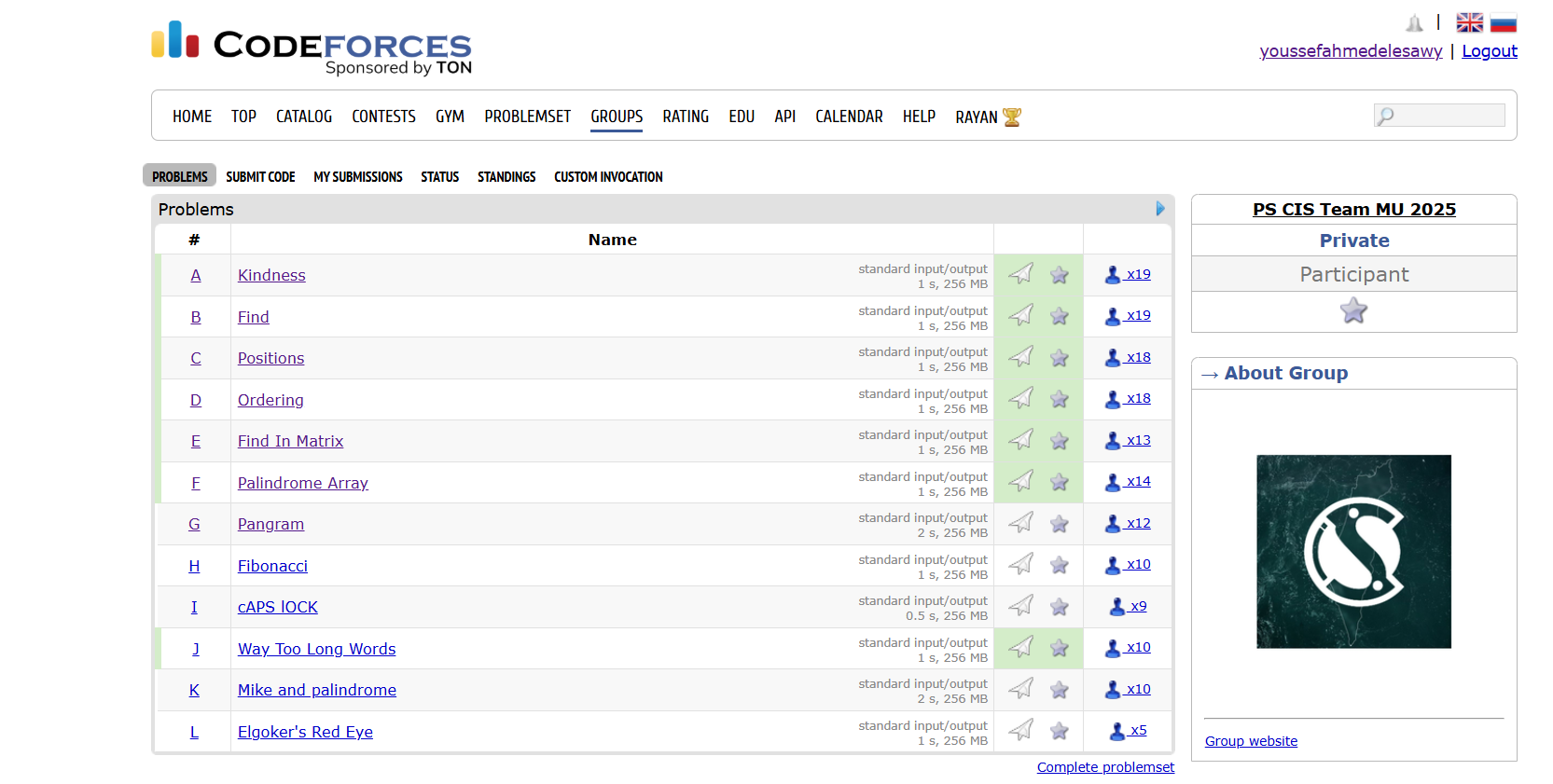Click the group logo image

pos(1353,551)
